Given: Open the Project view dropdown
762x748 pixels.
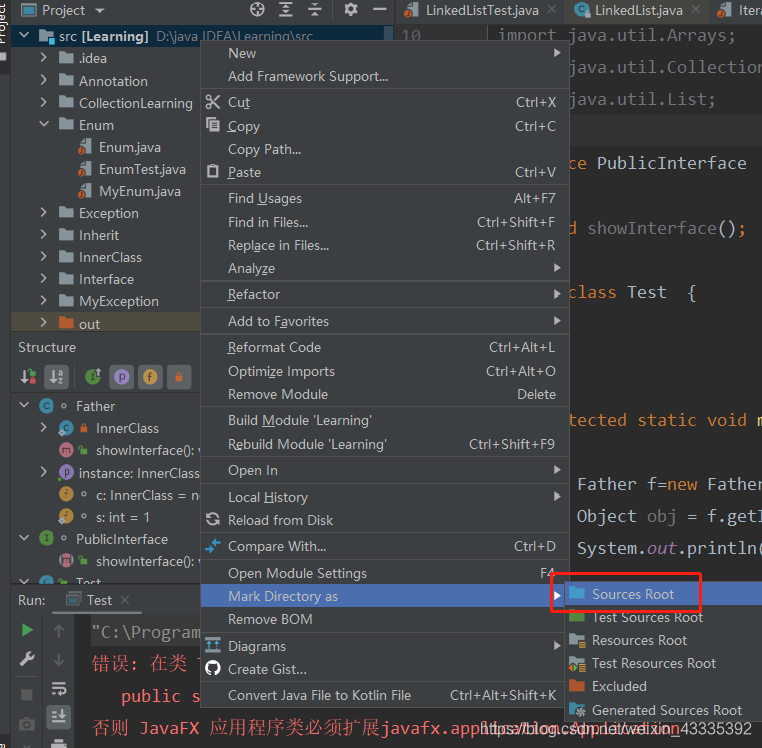Looking at the screenshot, I should coord(100,10).
